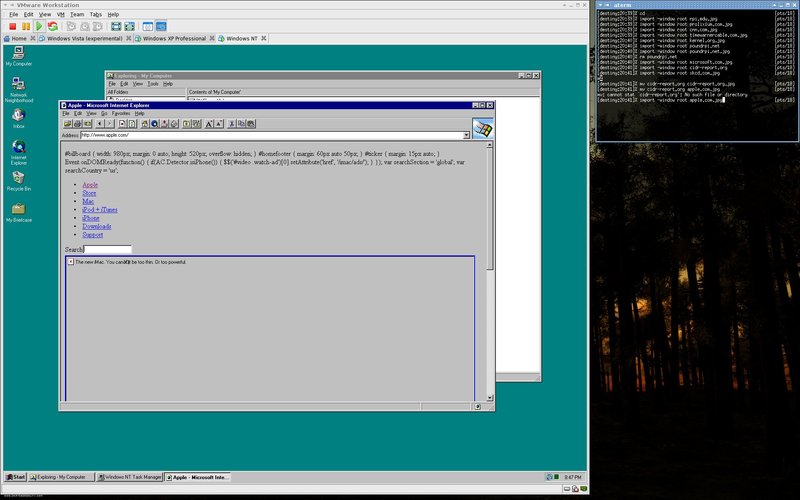Image resolution: width=800 pixels, height=500 pixels.
Task: Click the Revert to Snapshot icon
Action: 85,26
